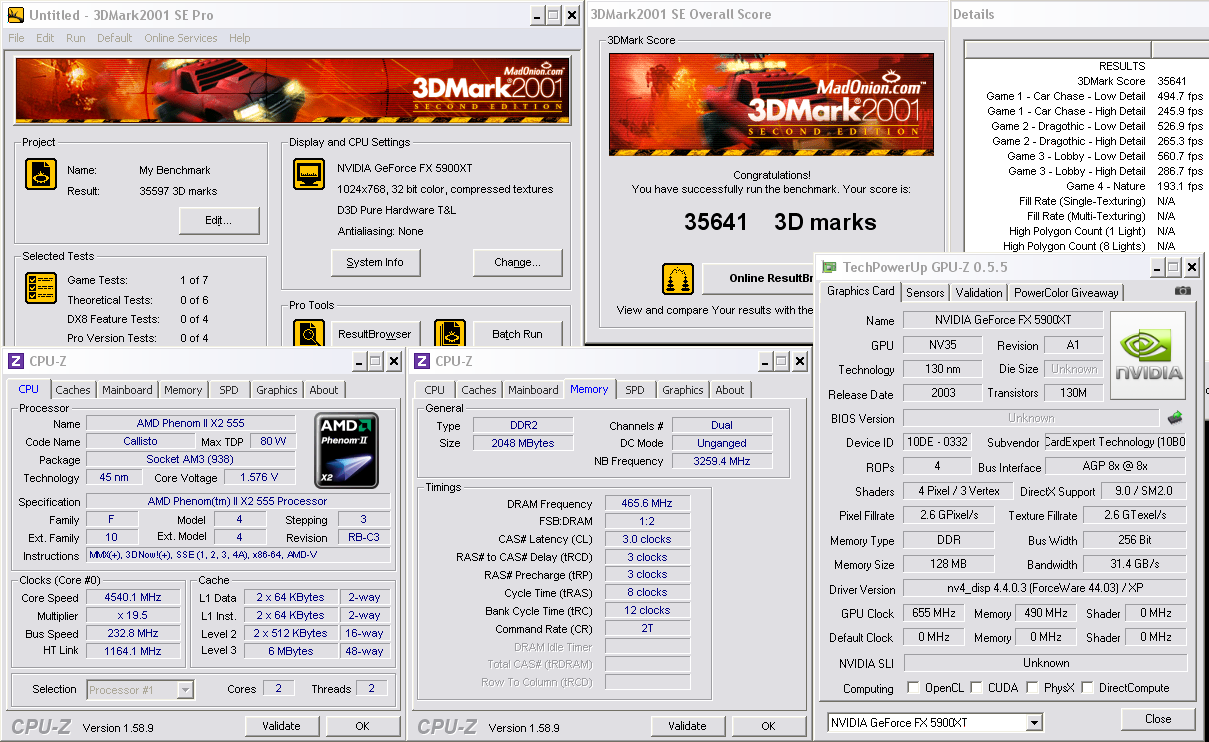Switch to Caches tab in left CPU-Z
The height and width of the screenshot is (742, 1209).
(x=73, y=390)
